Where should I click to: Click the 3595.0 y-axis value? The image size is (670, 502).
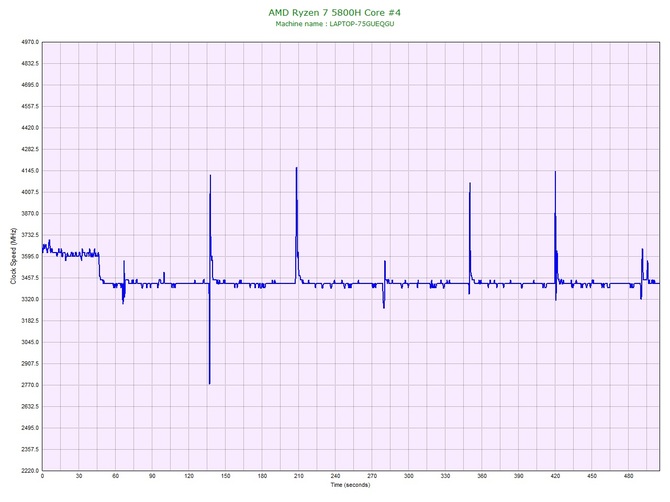(x=30, y=256)
